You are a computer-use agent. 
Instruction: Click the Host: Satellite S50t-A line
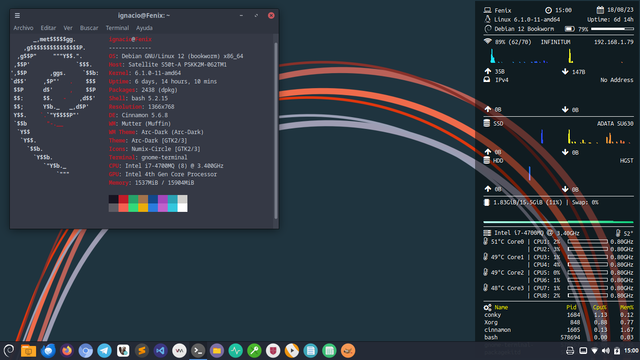click(x=168, y=64)
